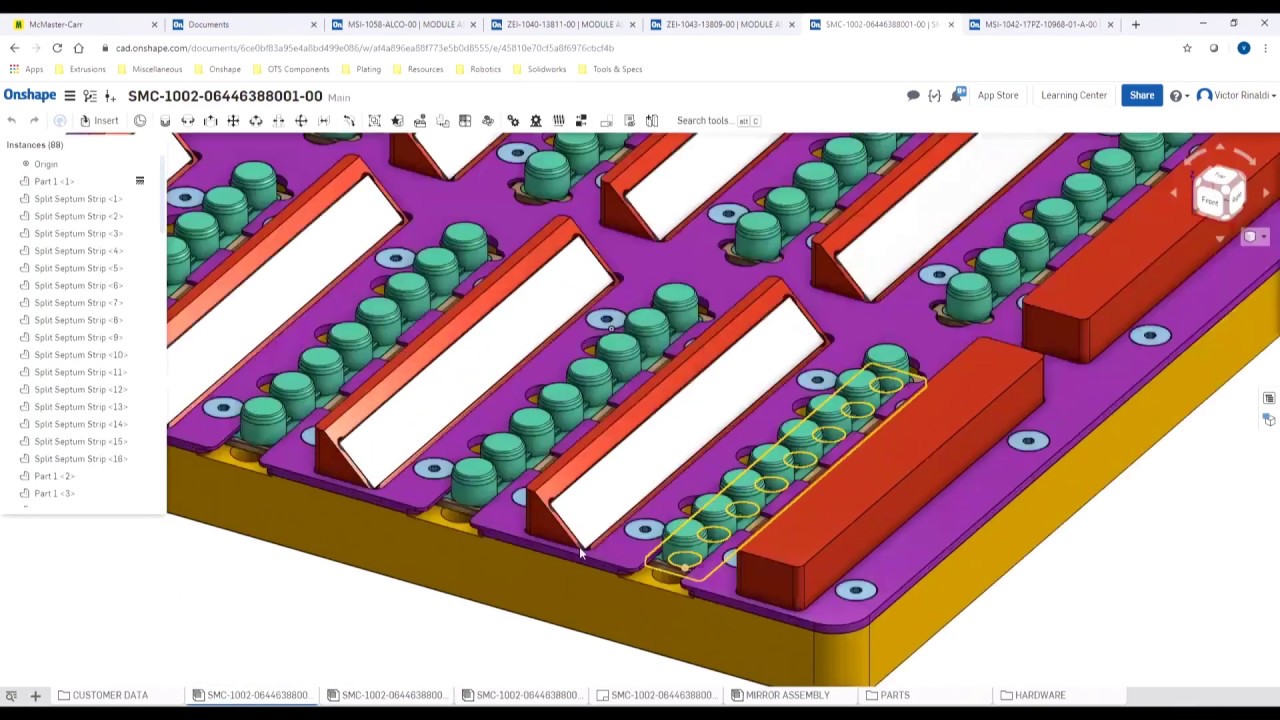Open the view cube display options dropdown

pos(1254,237)
